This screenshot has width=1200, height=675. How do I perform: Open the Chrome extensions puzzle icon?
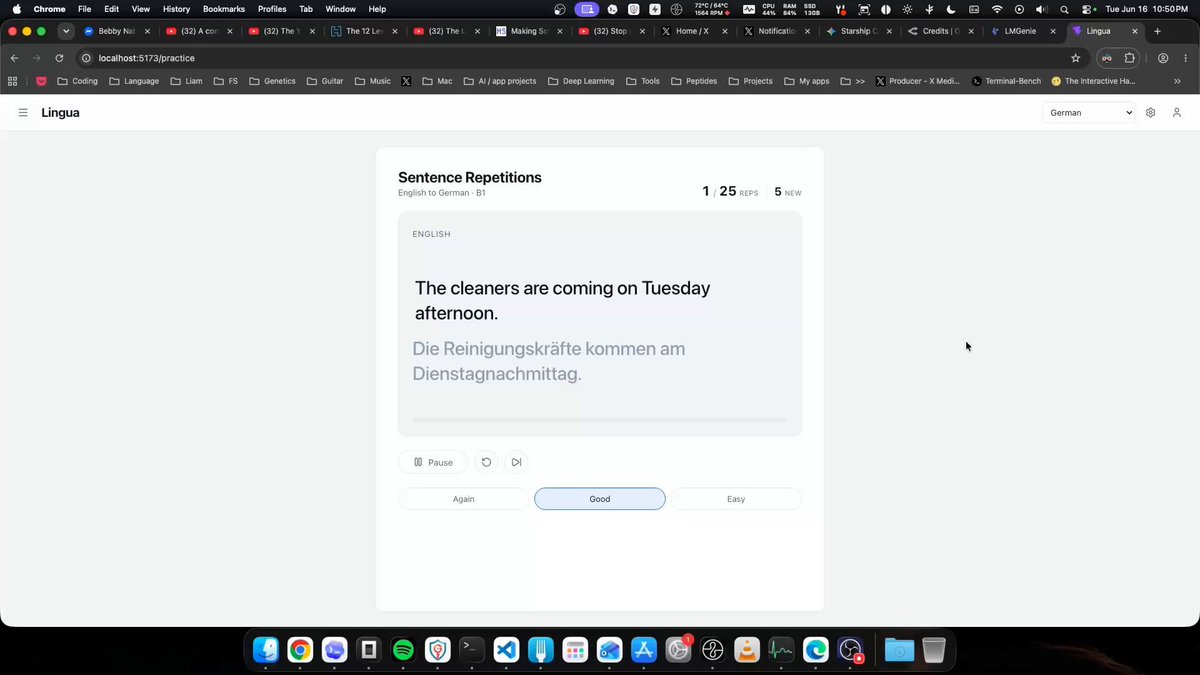1132,58
